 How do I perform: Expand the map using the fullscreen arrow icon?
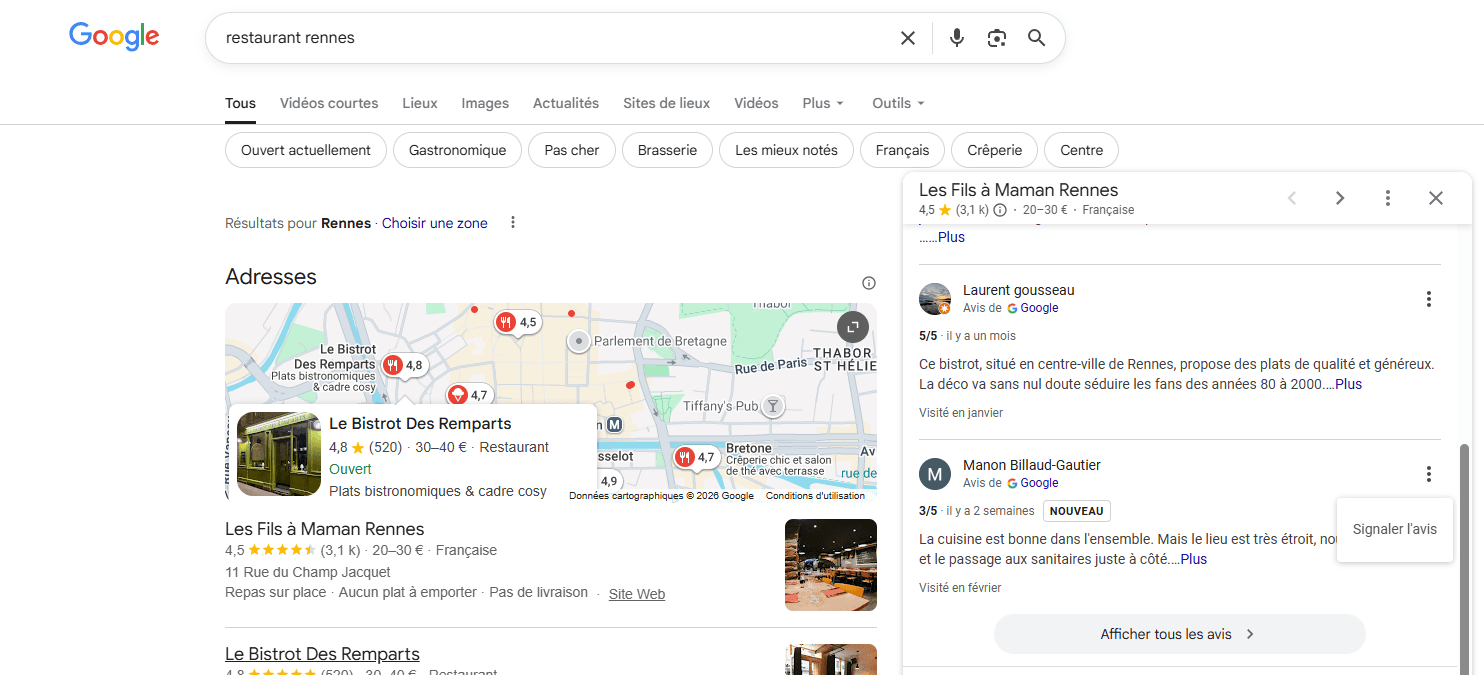tap(852, 326)
